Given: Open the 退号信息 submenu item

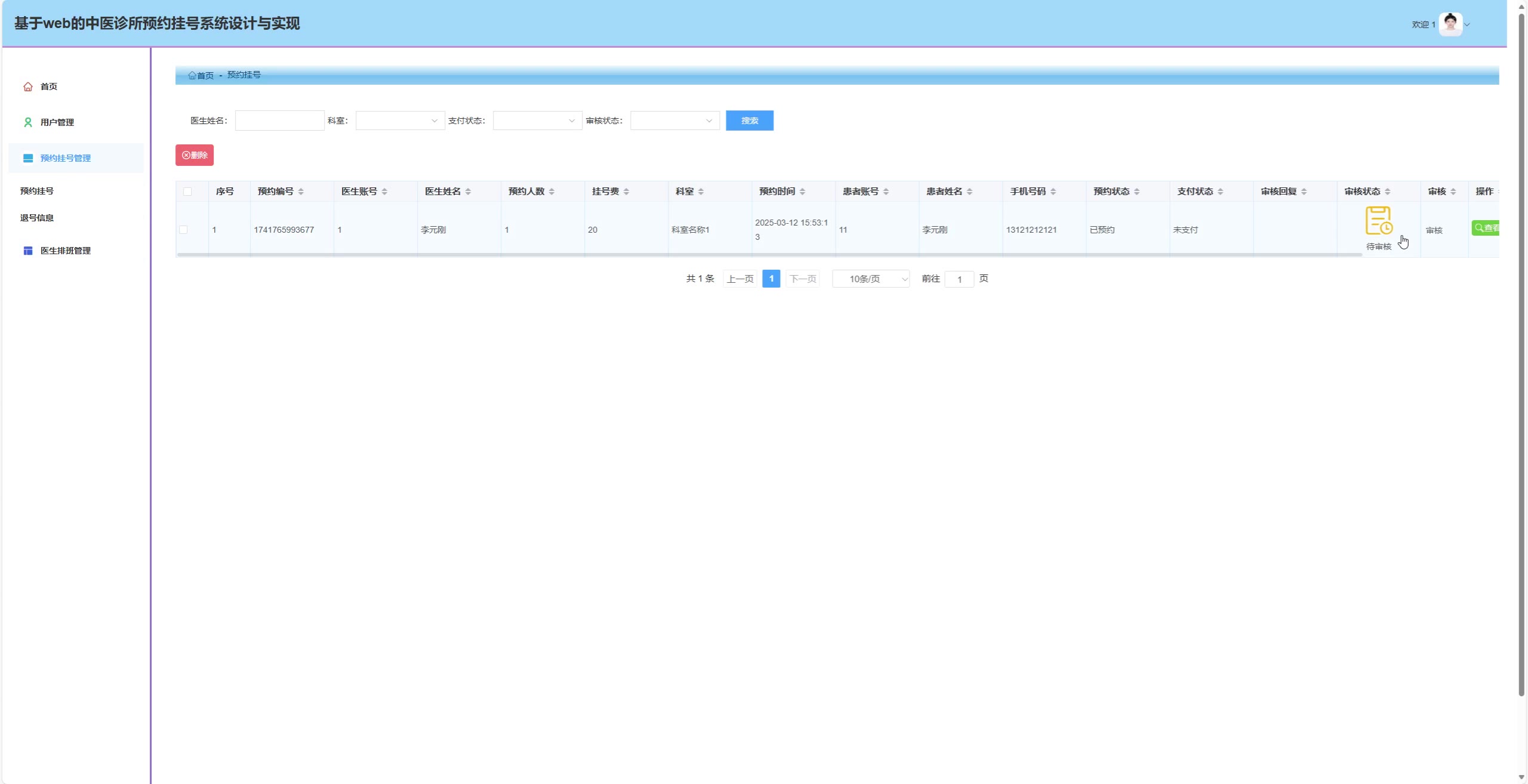Looking at the screenshot, I should [x=37, y=218].
